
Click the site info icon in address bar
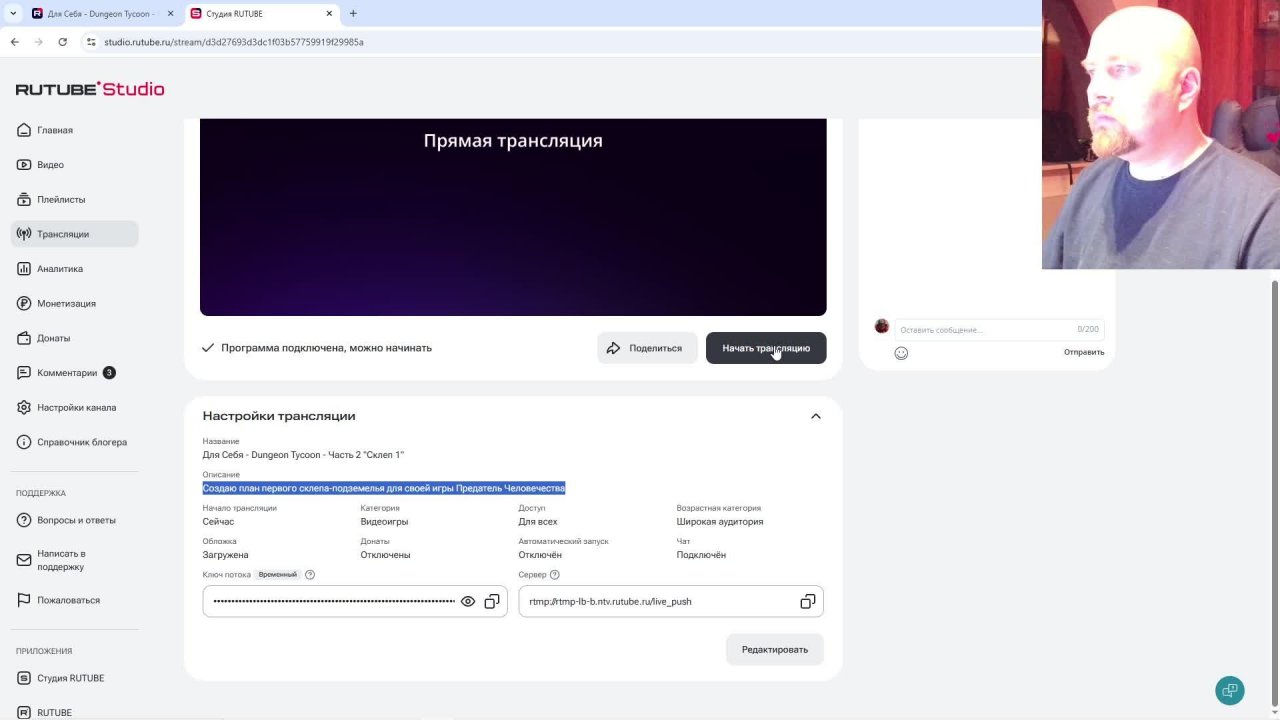pos(91,42)
